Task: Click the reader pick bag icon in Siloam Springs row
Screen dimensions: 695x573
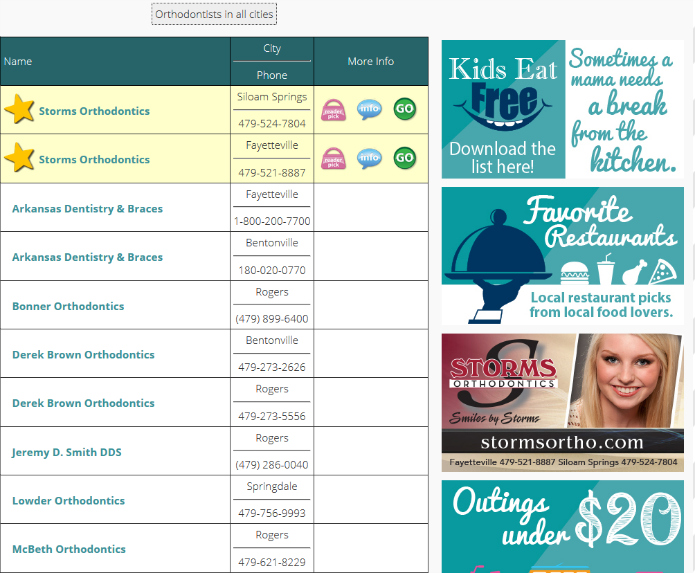Action: pos(333,110)
